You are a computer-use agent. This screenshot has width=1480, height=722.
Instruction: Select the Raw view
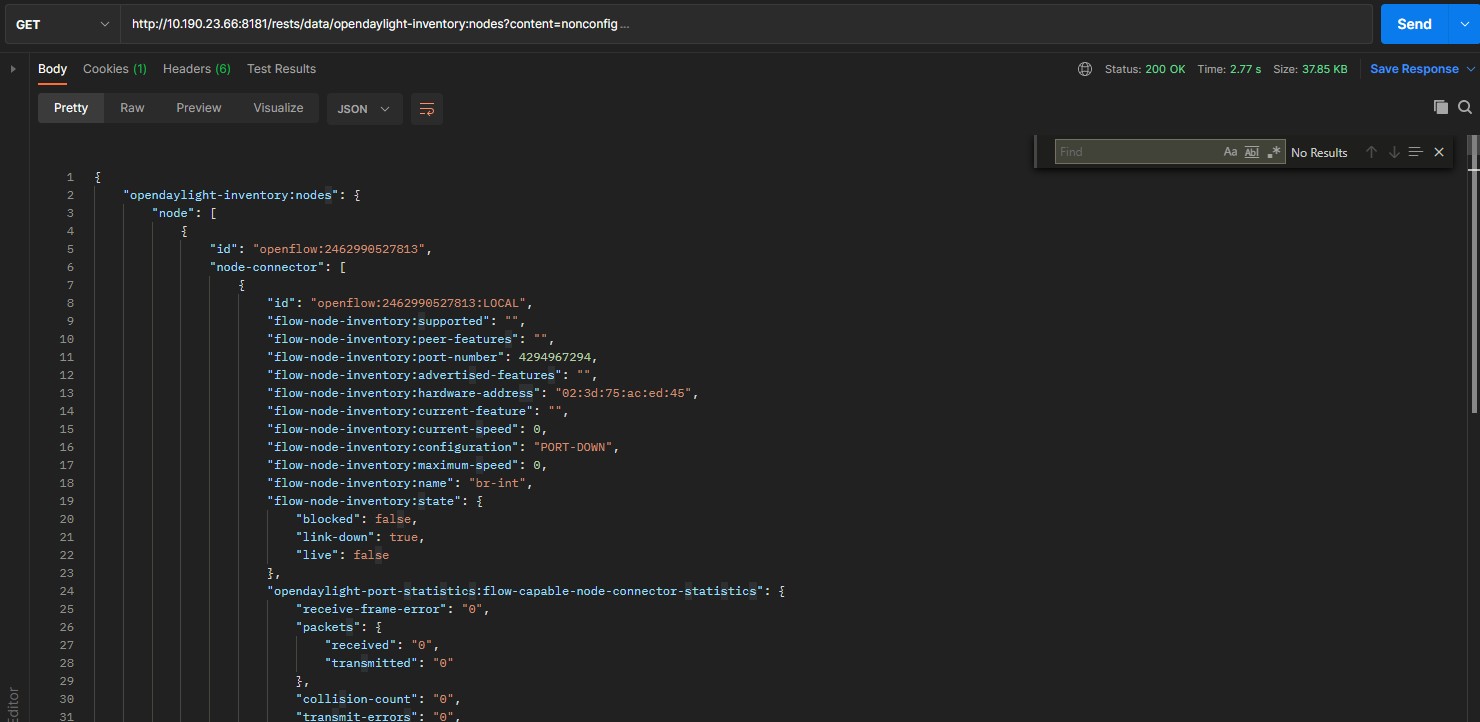coord(132,108)
